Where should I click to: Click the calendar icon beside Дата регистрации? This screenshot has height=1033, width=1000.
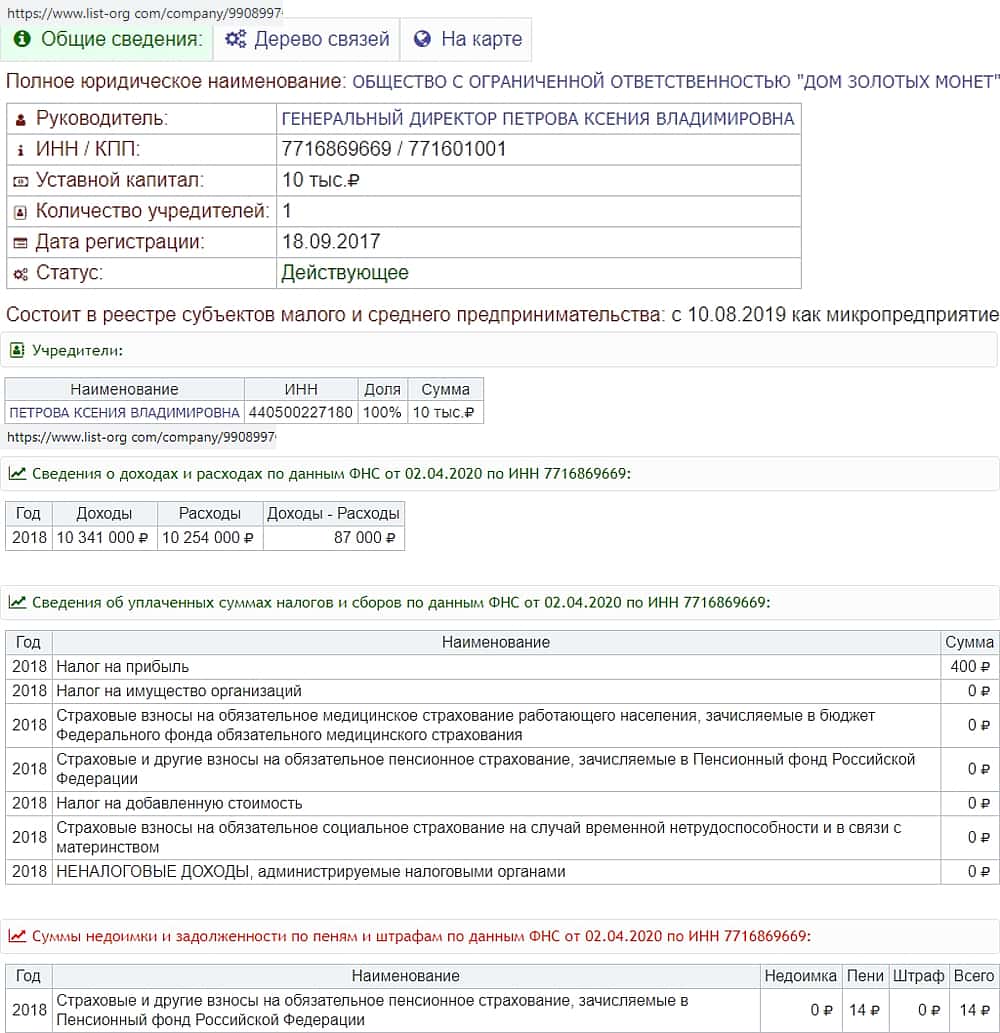click(21, 243)
